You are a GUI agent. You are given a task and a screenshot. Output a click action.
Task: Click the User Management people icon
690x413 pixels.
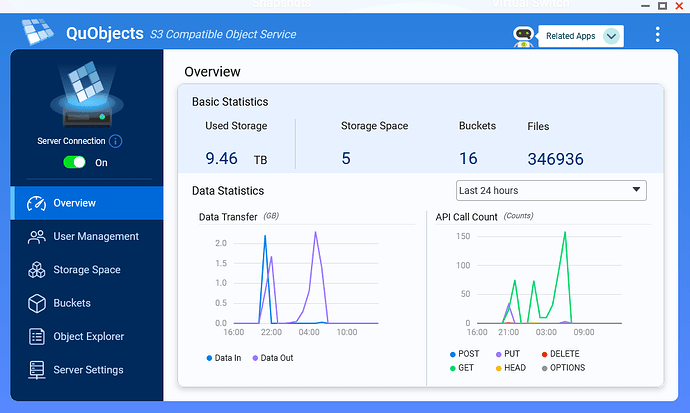(37, 237)
